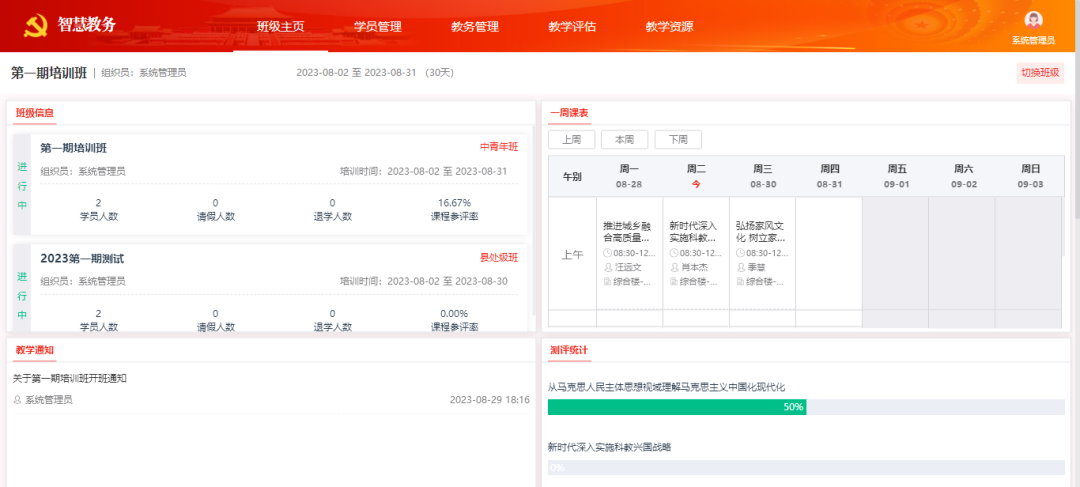Click location icon in 周一 course cell
The width and height of the screenshot is (1080, 487).
pos(607,282)
